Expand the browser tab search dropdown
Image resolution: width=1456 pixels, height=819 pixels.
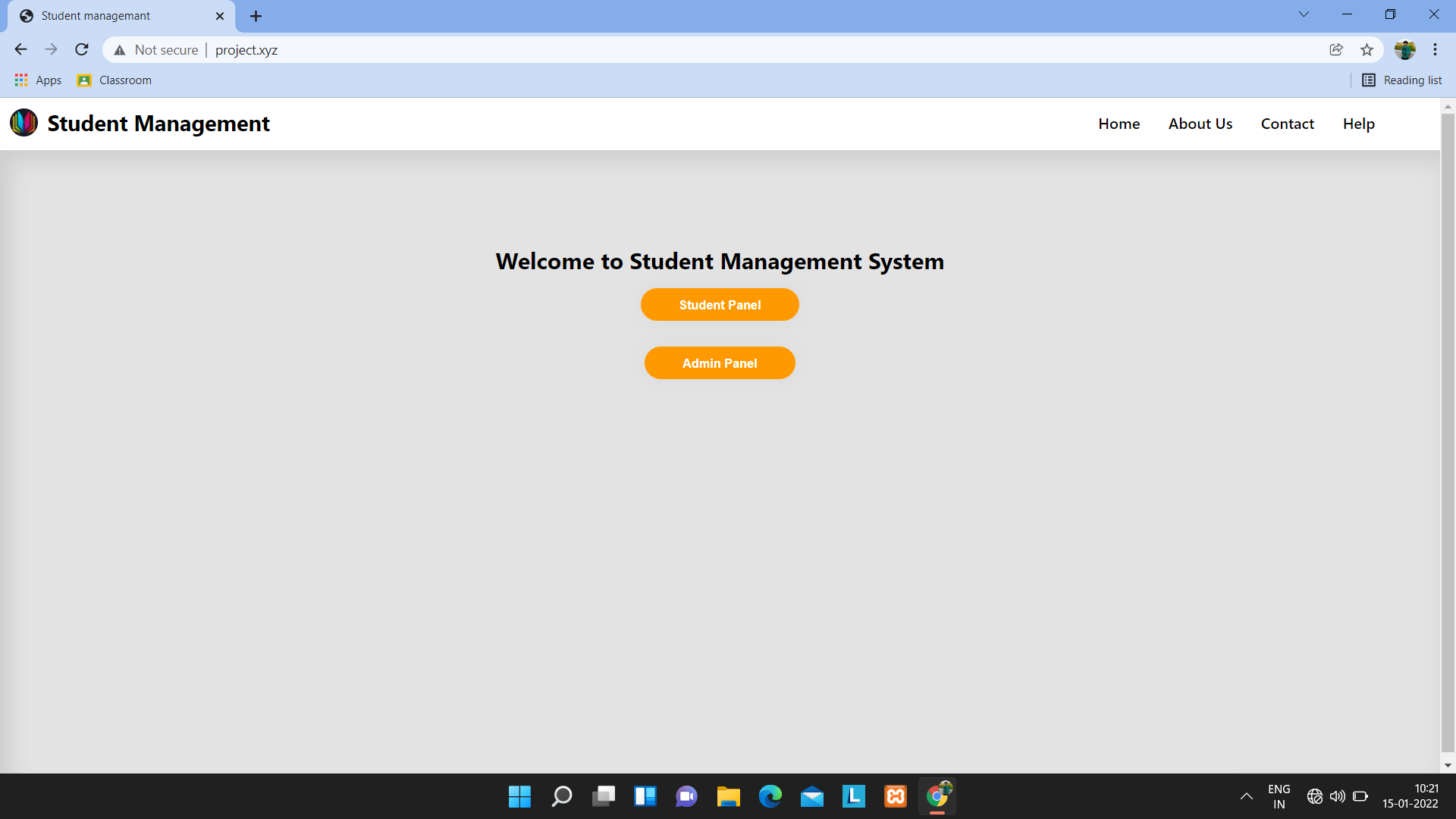pos(1303,14)
